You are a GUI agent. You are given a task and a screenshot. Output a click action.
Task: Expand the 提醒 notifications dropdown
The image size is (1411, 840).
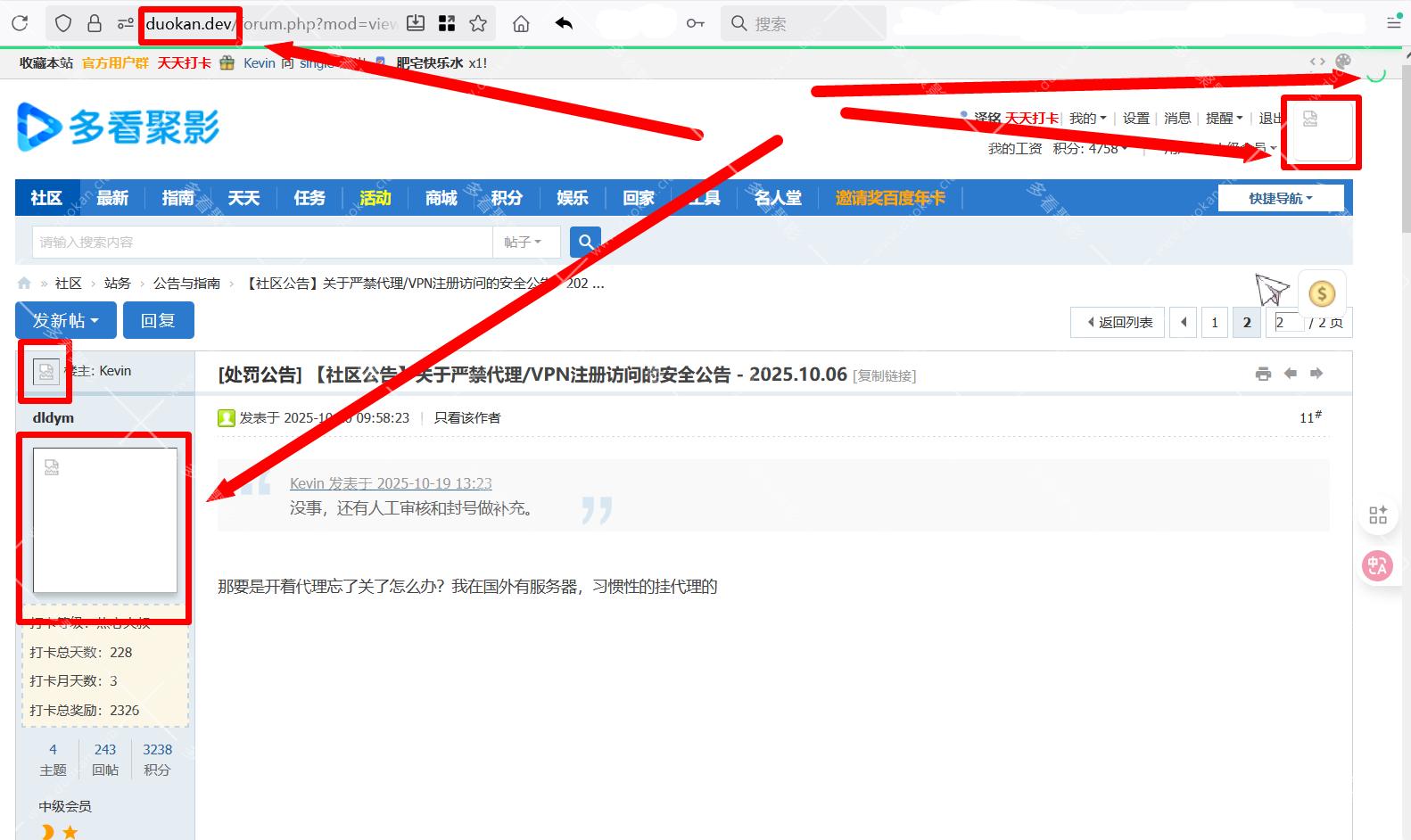tap(1224, 119)
